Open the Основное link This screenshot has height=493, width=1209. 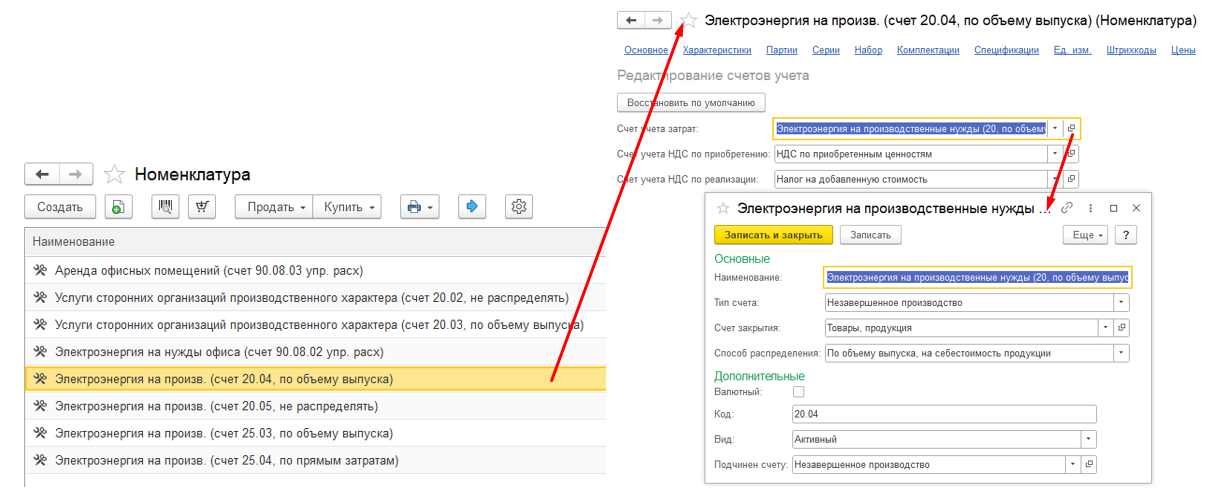646,50
